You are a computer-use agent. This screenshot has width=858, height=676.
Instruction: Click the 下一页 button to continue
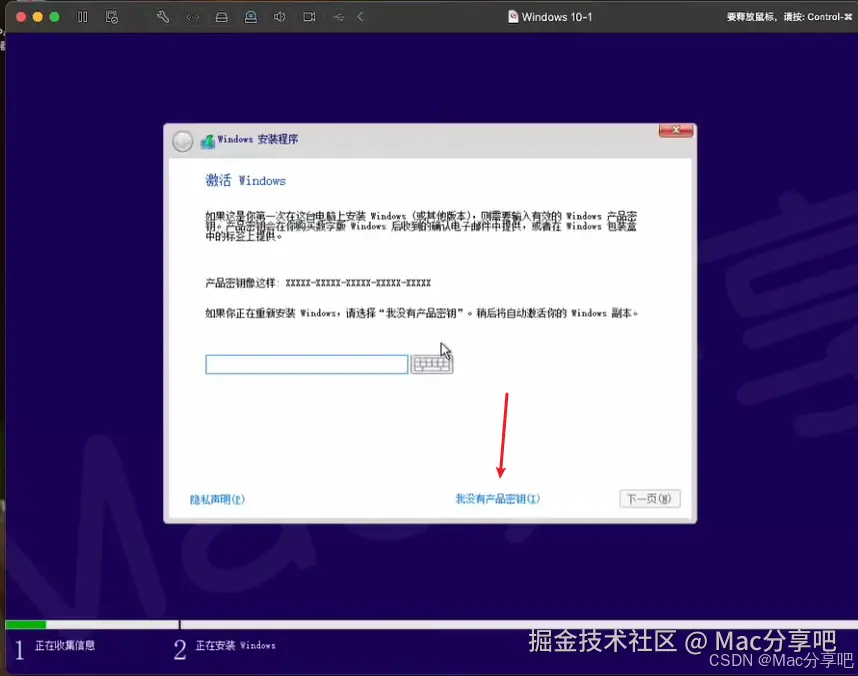point(649,498)
